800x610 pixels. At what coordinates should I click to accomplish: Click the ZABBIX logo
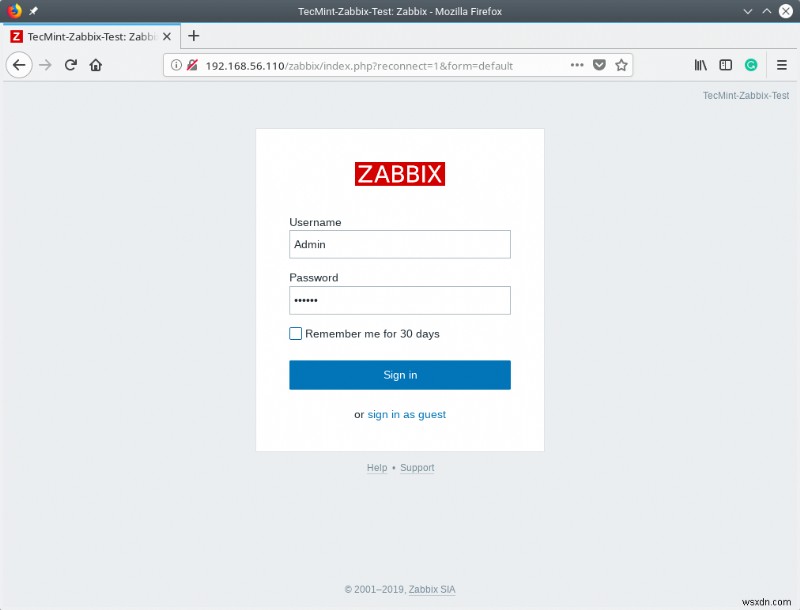(x=400, y=174)
